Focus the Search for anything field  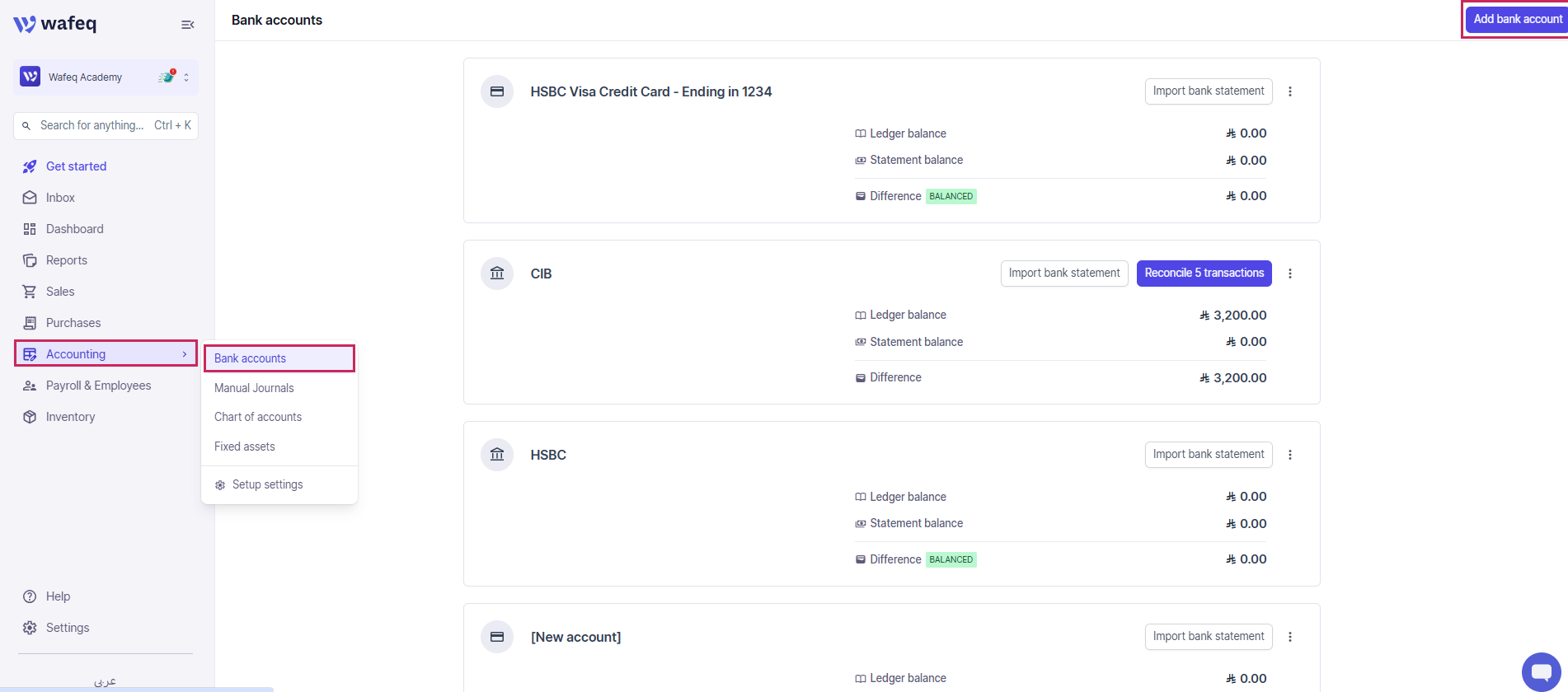(106, 125)
